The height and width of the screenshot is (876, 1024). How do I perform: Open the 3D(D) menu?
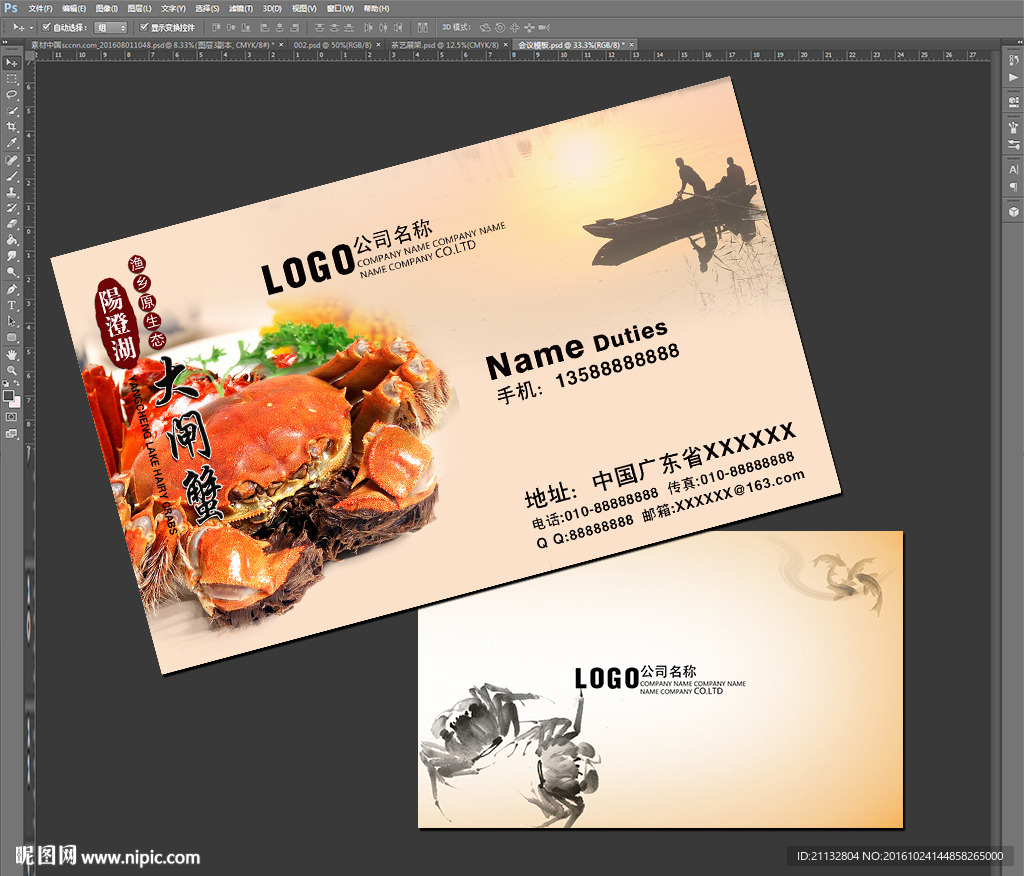(272, 8)
